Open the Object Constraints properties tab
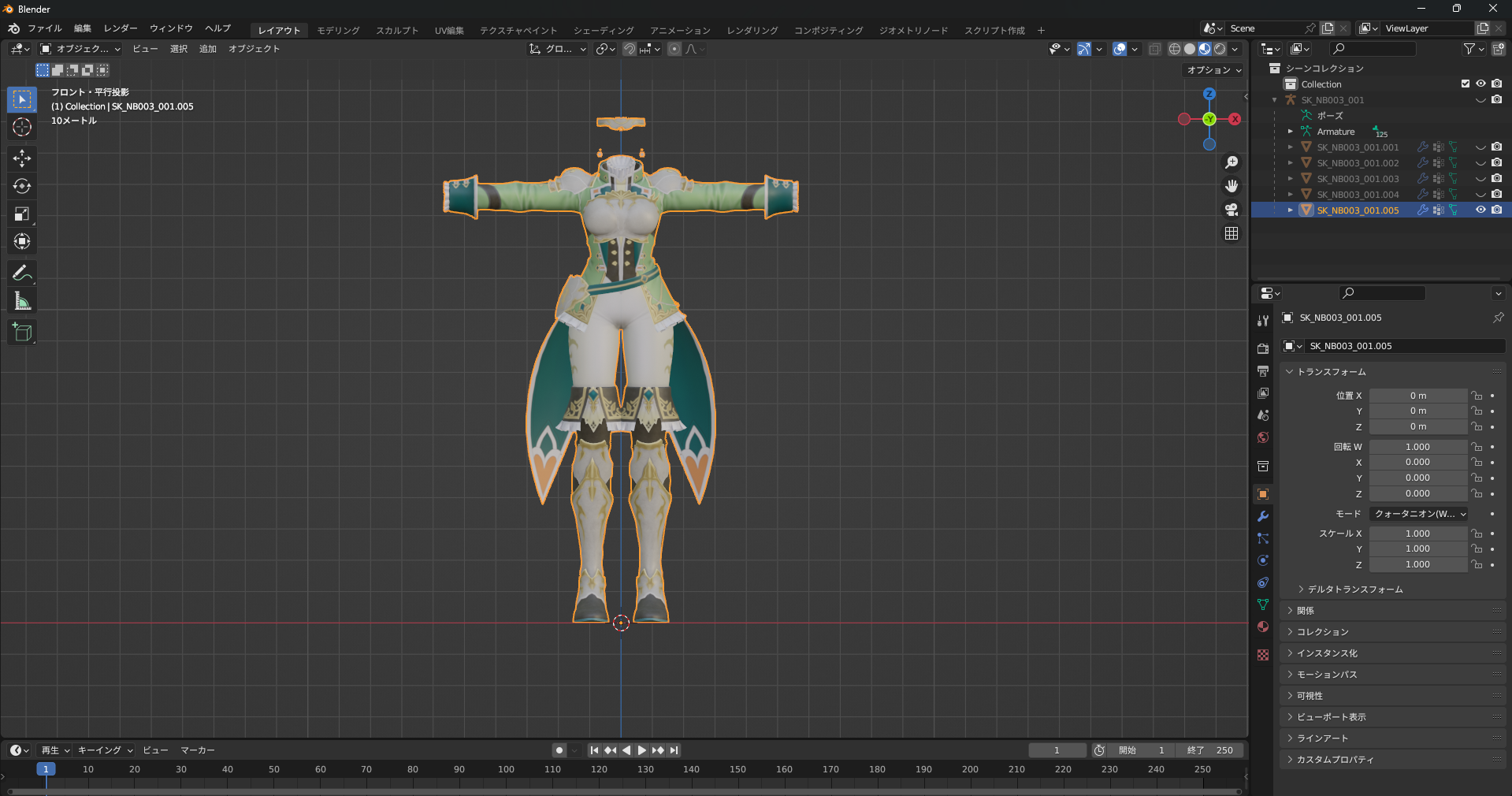The height and width of the screenshot is (796, 1512). pyautogui.click(x=1263, y=582)
